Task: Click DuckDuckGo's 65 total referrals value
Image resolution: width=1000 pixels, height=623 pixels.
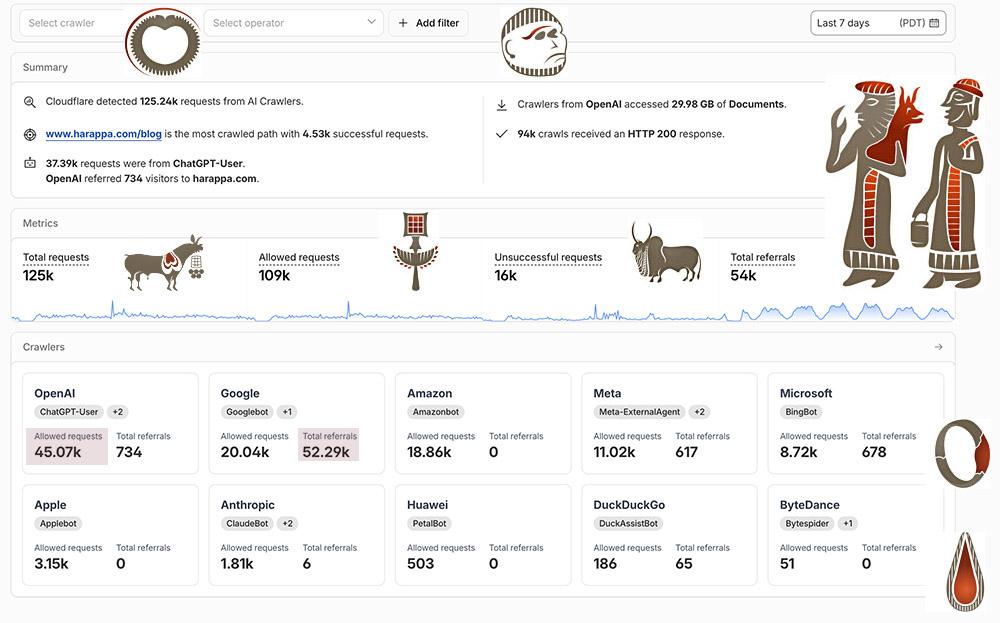Action: (684, 564)
